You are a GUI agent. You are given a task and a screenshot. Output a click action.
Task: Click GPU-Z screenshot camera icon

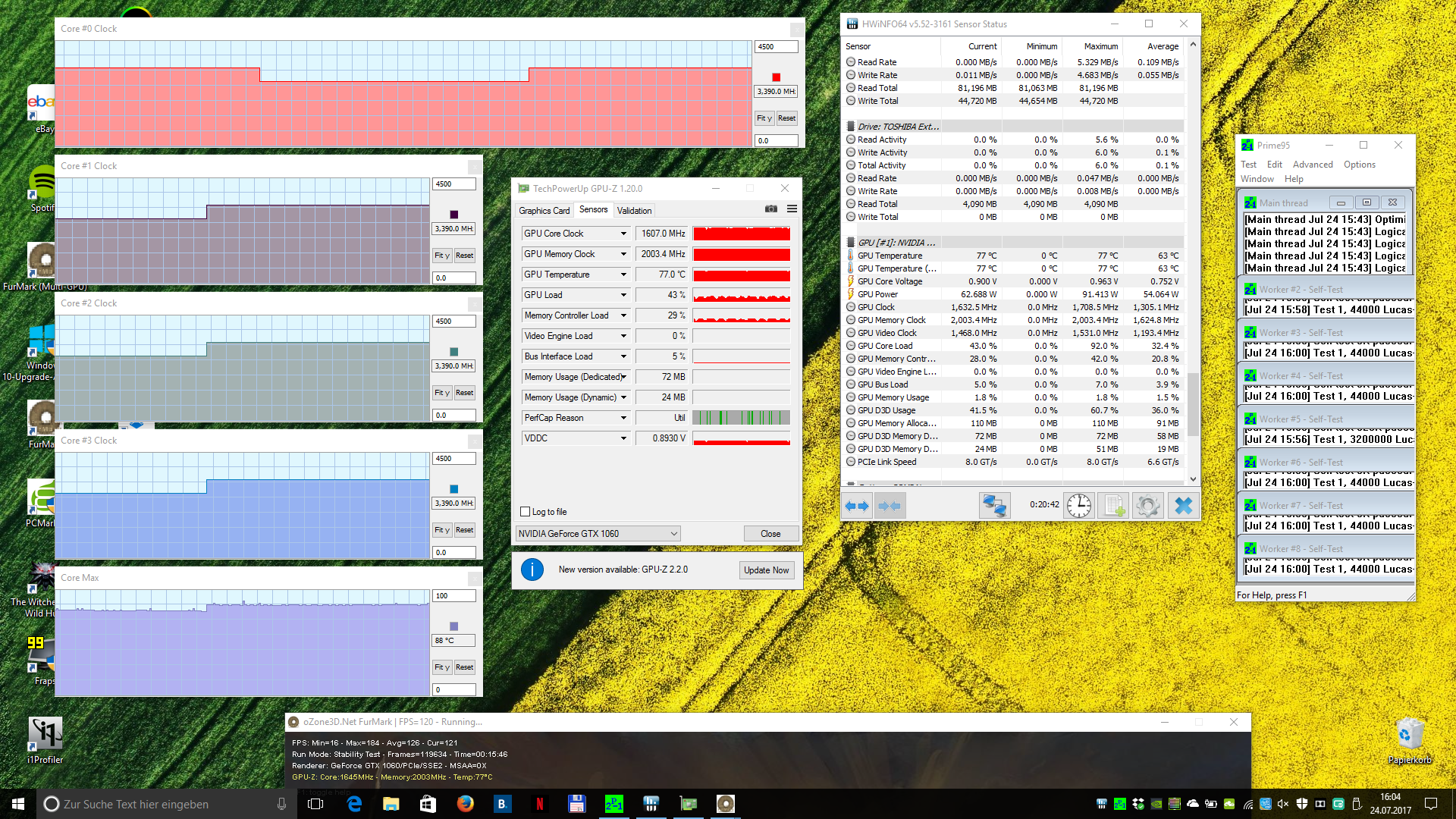tap(771, 209)
